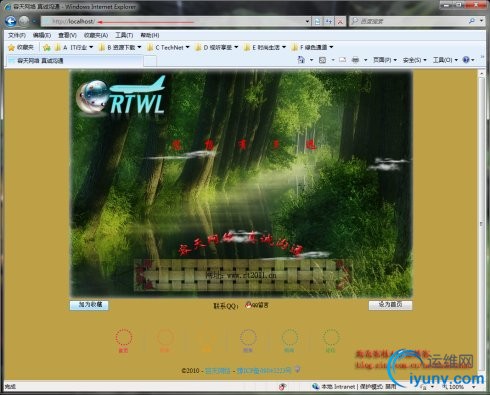Expand the B 资源下载 favorites folder

(120, 48)
